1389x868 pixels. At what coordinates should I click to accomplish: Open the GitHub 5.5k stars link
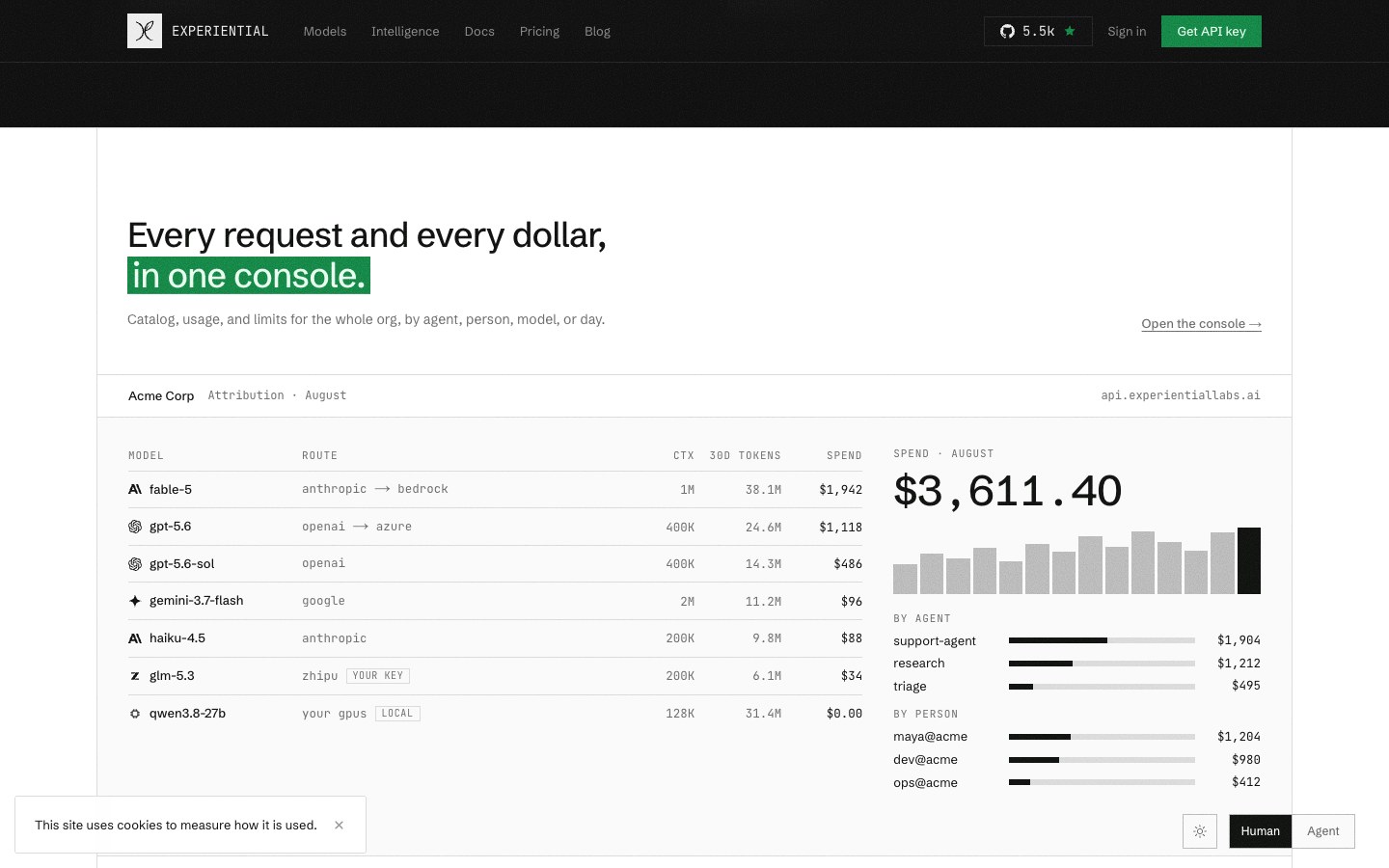[x=1038, y=31]
